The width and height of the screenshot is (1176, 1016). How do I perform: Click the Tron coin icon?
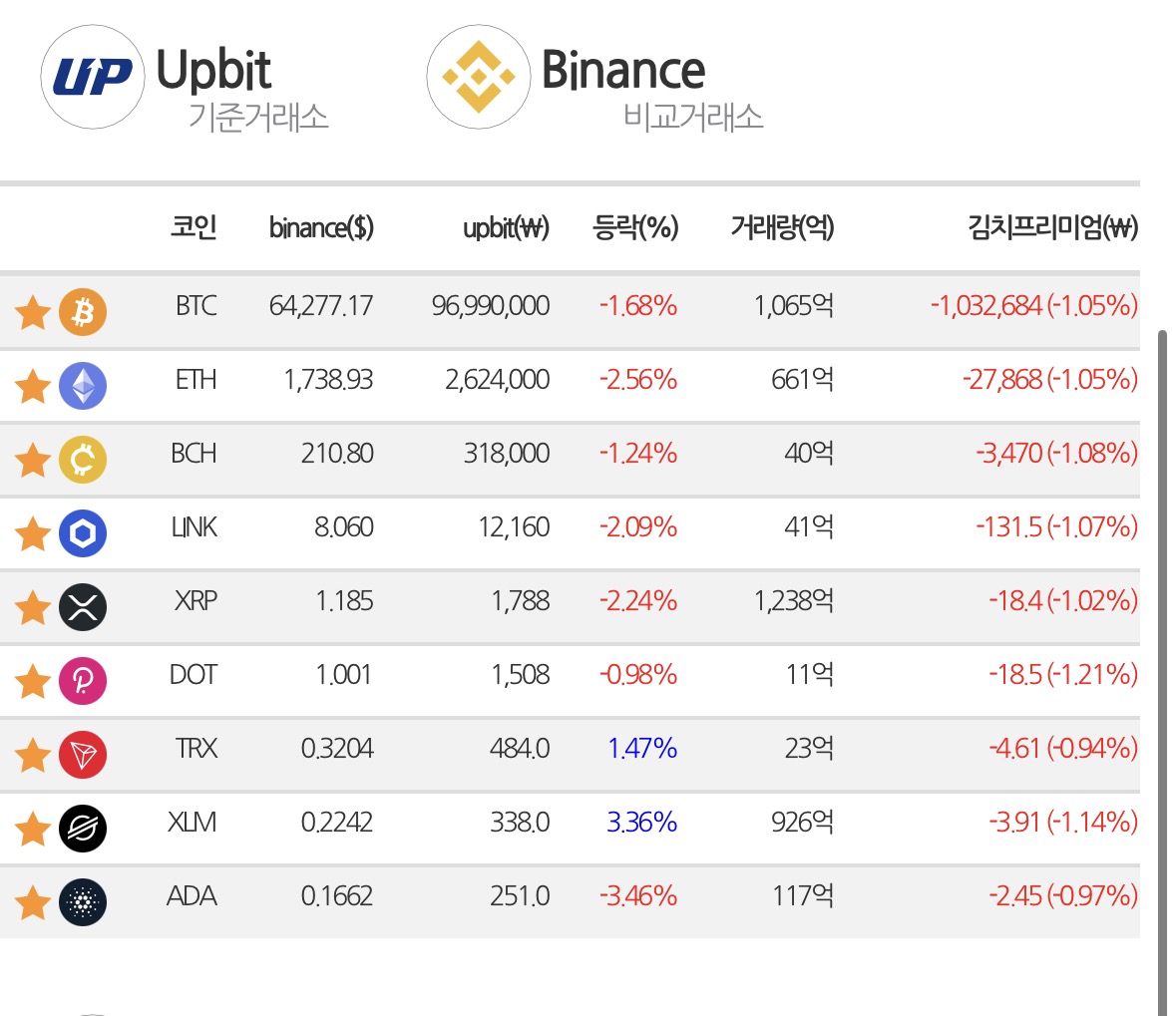tap(83, 755)
